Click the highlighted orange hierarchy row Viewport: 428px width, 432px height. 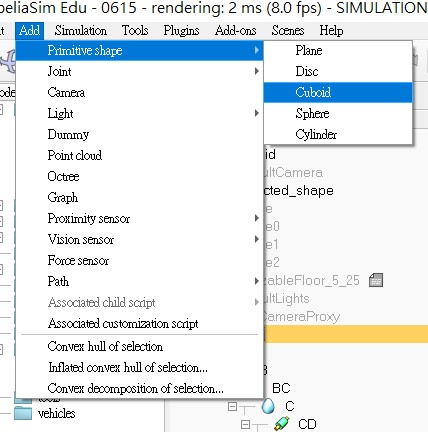point(346,334)
